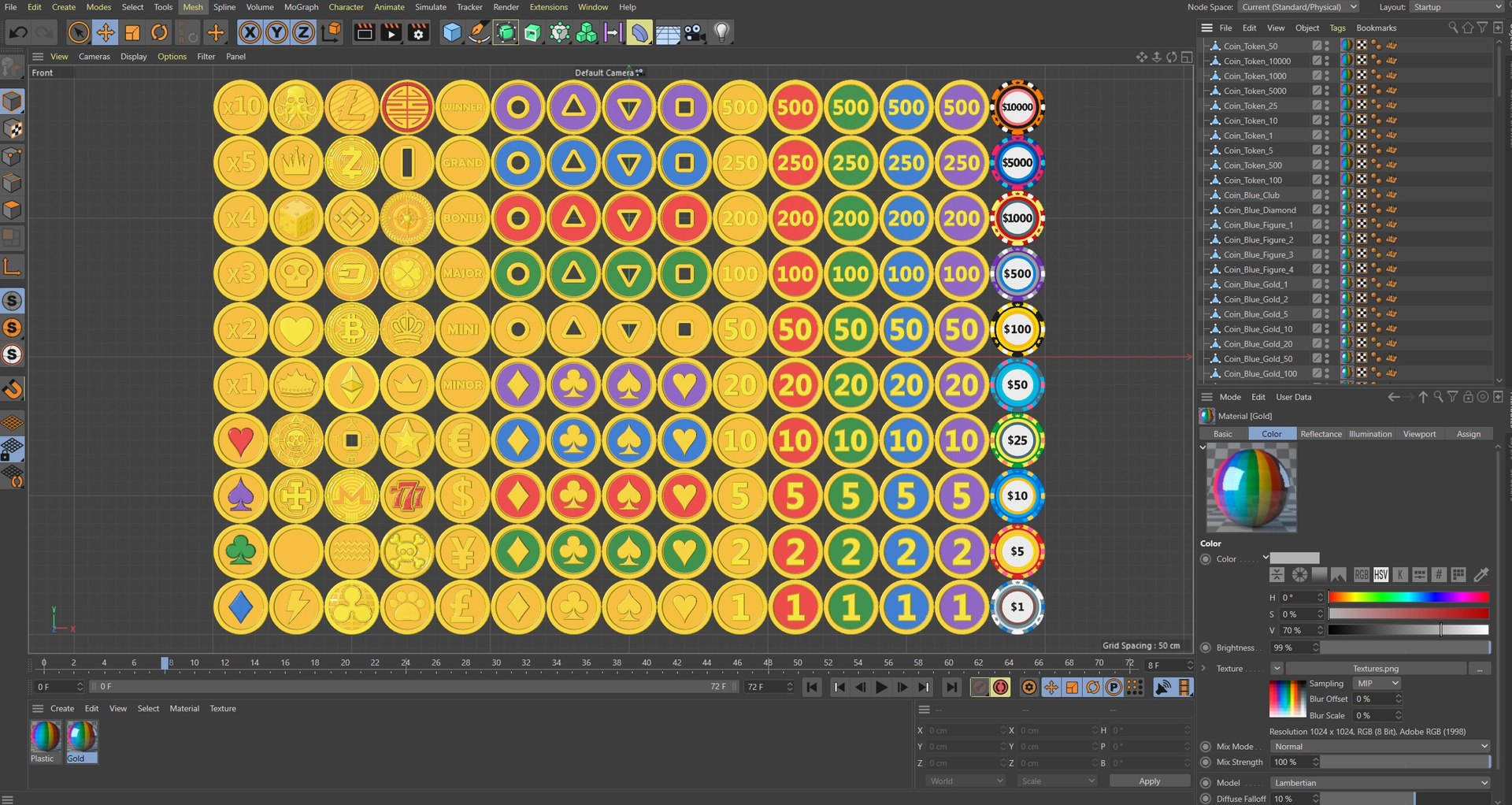Click the texture browse ellipsis button
1512x805 pixels.
coord(1480,669)
